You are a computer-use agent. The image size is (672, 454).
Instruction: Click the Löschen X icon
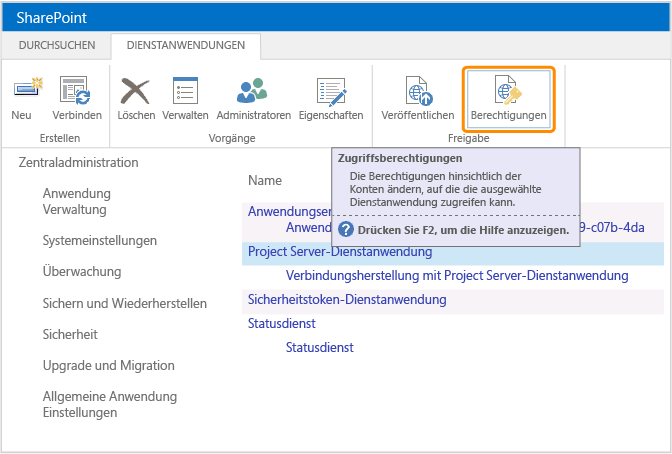click(135, 91)
